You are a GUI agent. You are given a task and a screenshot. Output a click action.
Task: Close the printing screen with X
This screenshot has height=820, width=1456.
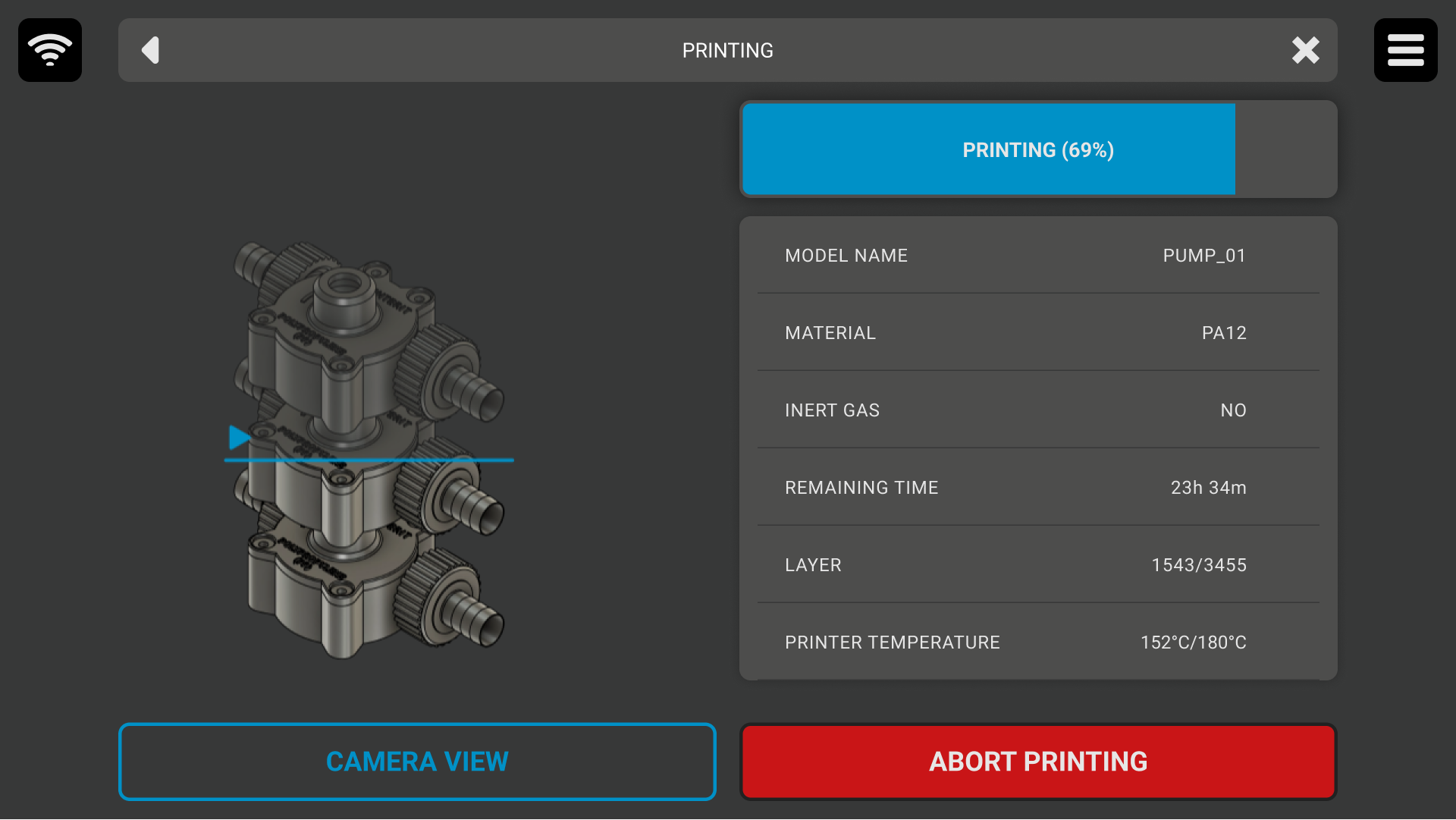(1305, 50)
